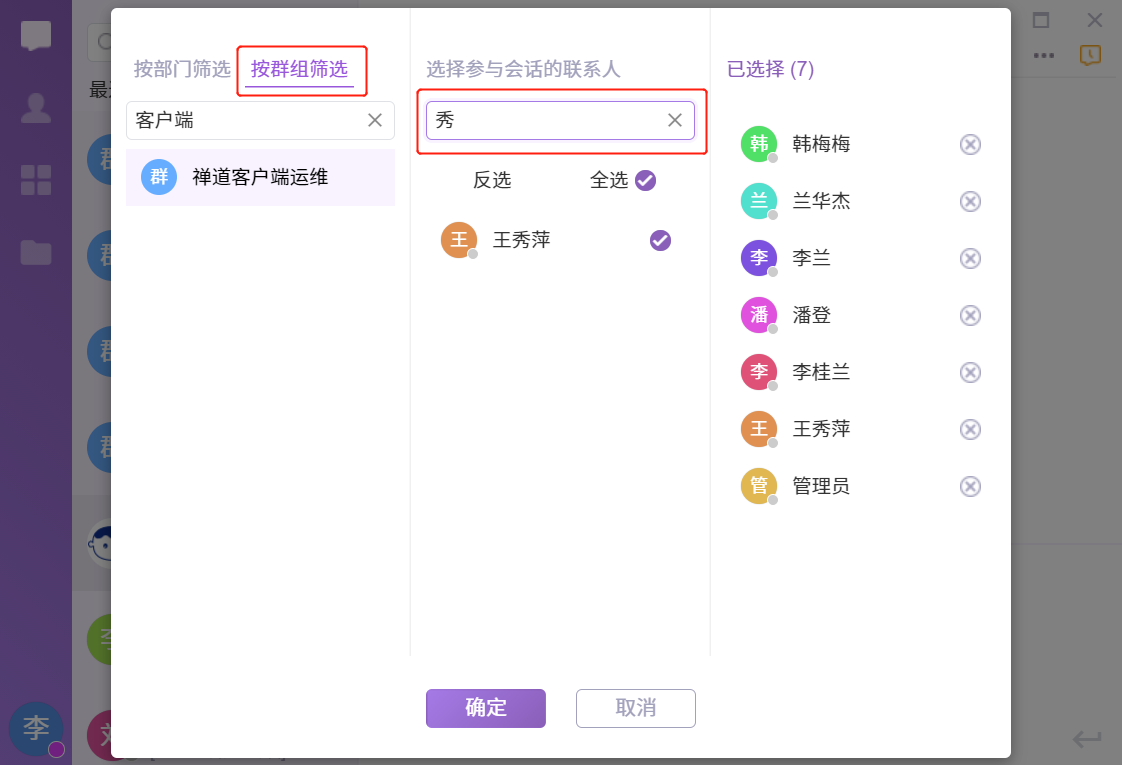Switch to 按部门筛选 tab
This screenshot has width=1122, height=765.
[182, 69]
